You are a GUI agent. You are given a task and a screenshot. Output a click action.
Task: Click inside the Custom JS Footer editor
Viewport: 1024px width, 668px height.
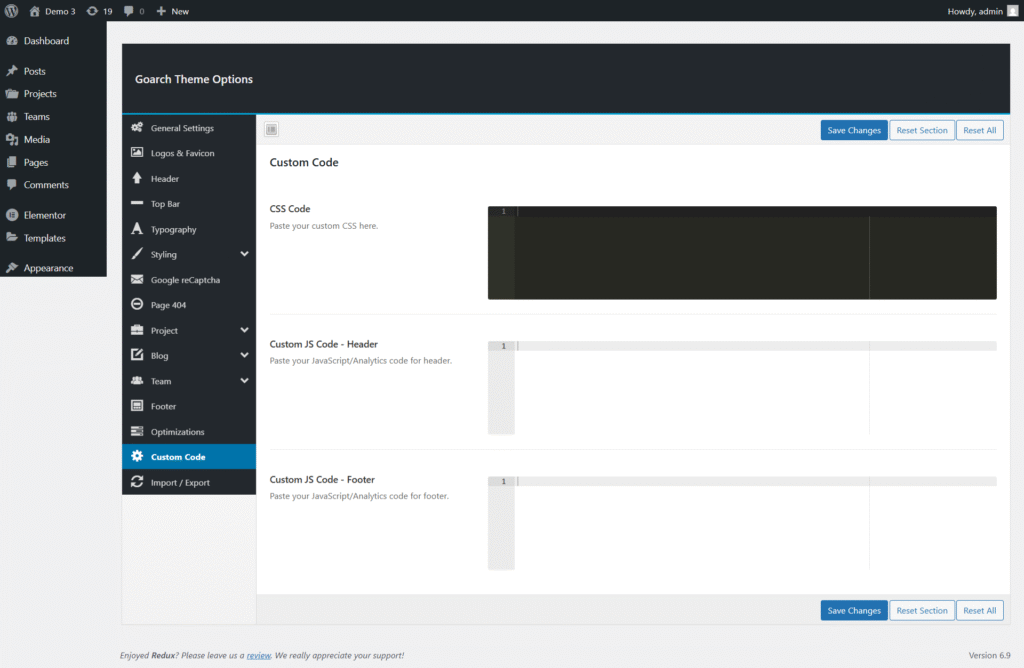click(742, 523)
